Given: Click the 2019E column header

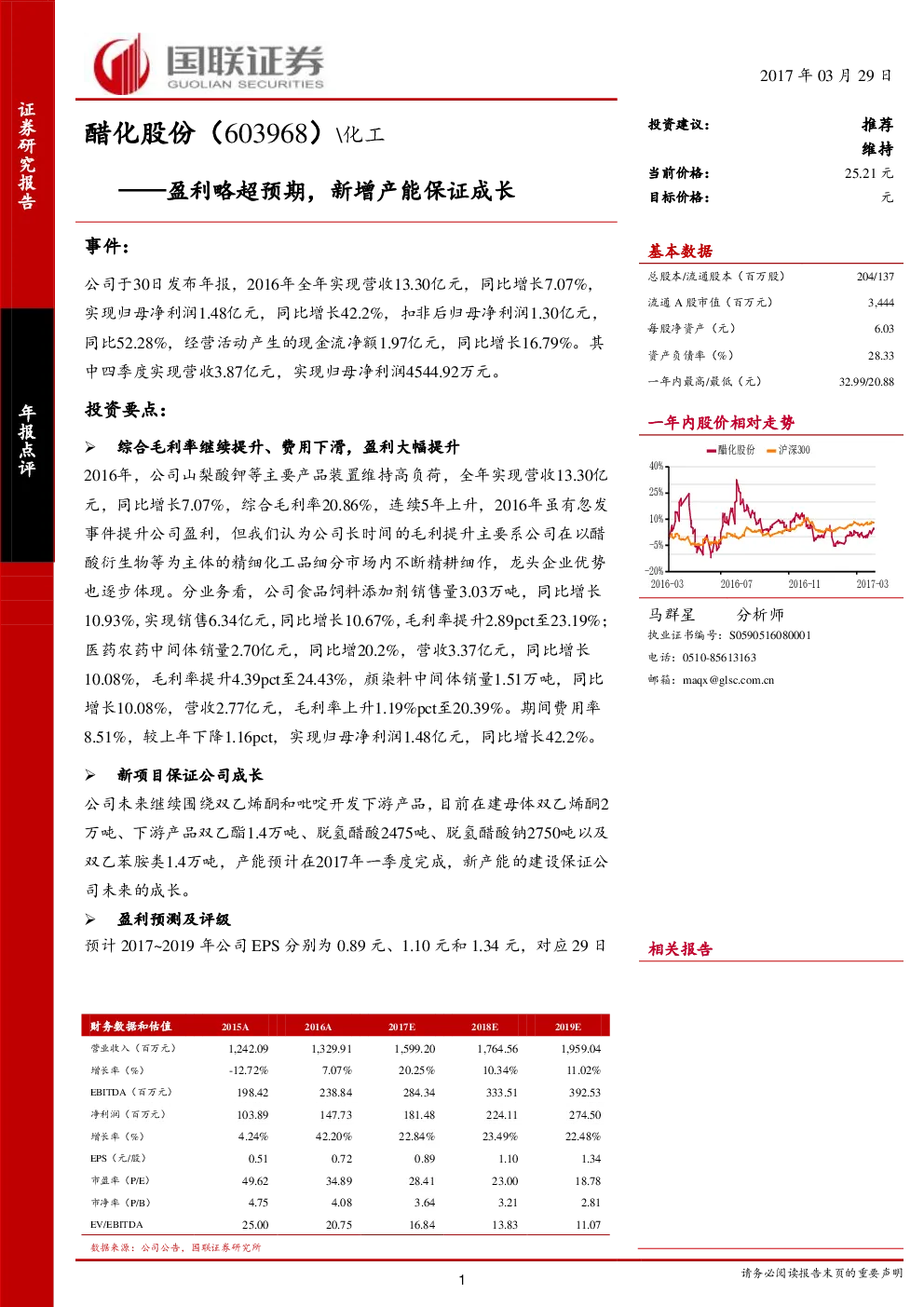Looking at the screenshot, I should [x=568, y=1027].
